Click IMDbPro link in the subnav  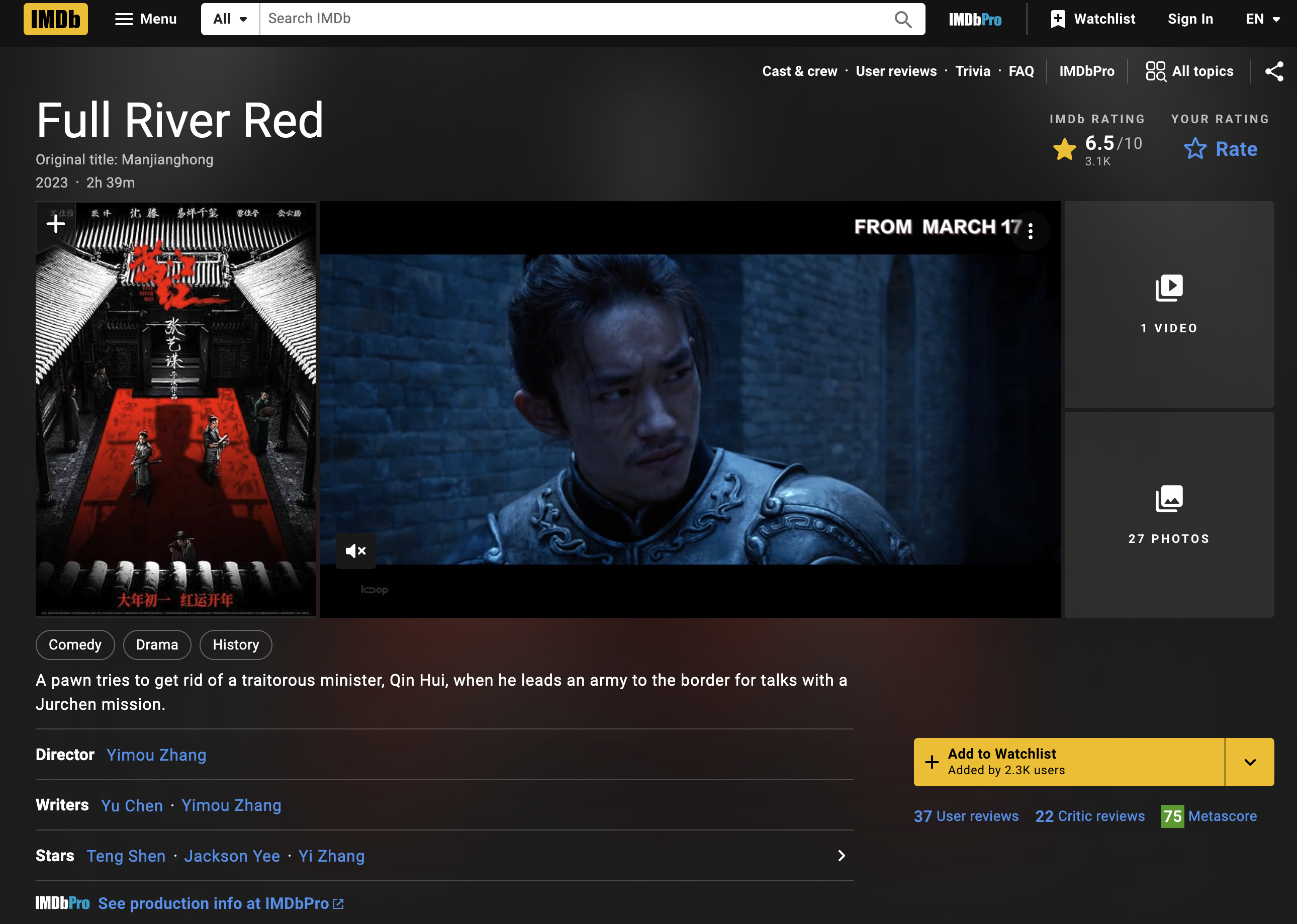(1086, 71)
